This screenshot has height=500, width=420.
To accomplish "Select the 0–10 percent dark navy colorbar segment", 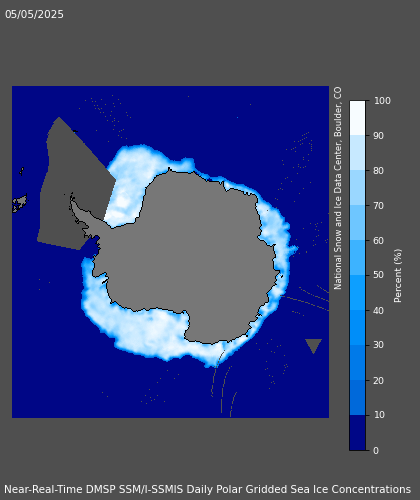I will [357, 433].
